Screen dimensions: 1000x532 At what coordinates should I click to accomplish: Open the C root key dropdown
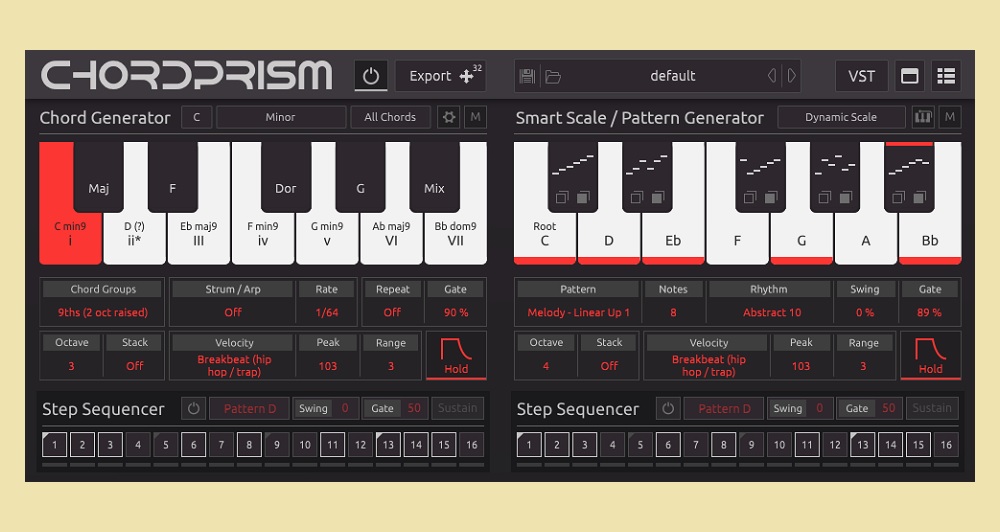pos(196,117)
